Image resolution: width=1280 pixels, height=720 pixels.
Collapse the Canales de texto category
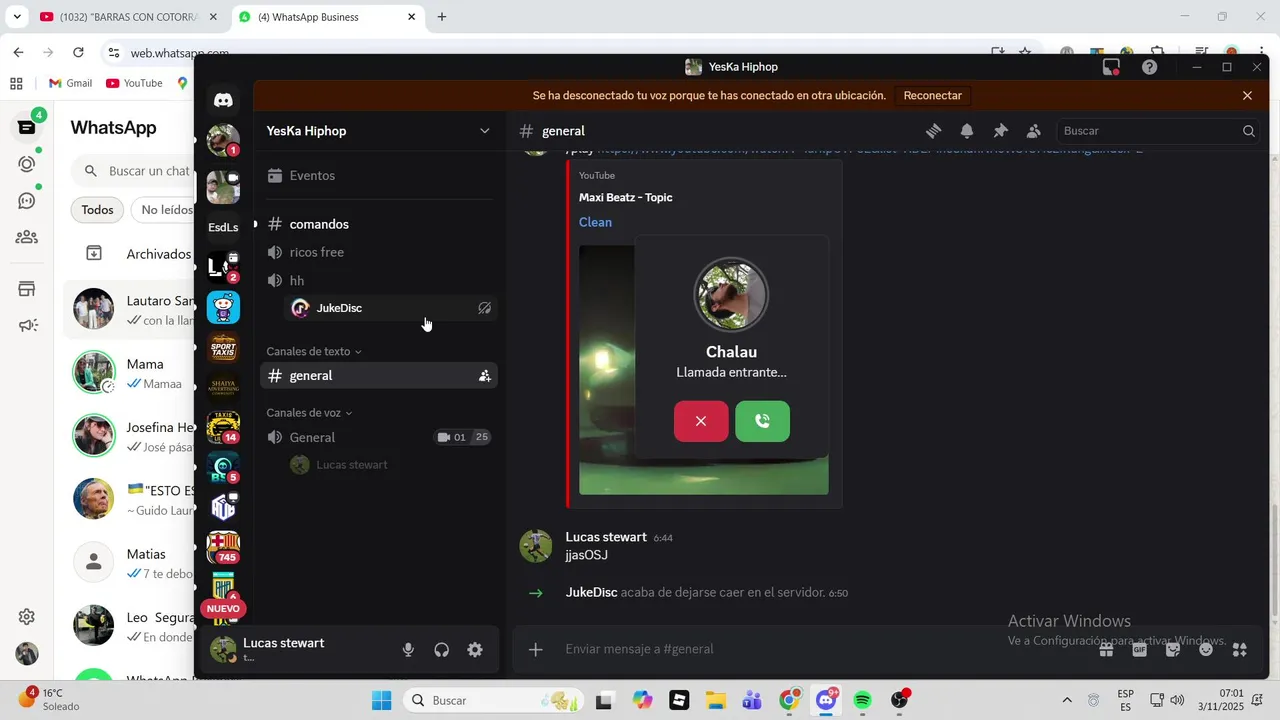point(314,351)
